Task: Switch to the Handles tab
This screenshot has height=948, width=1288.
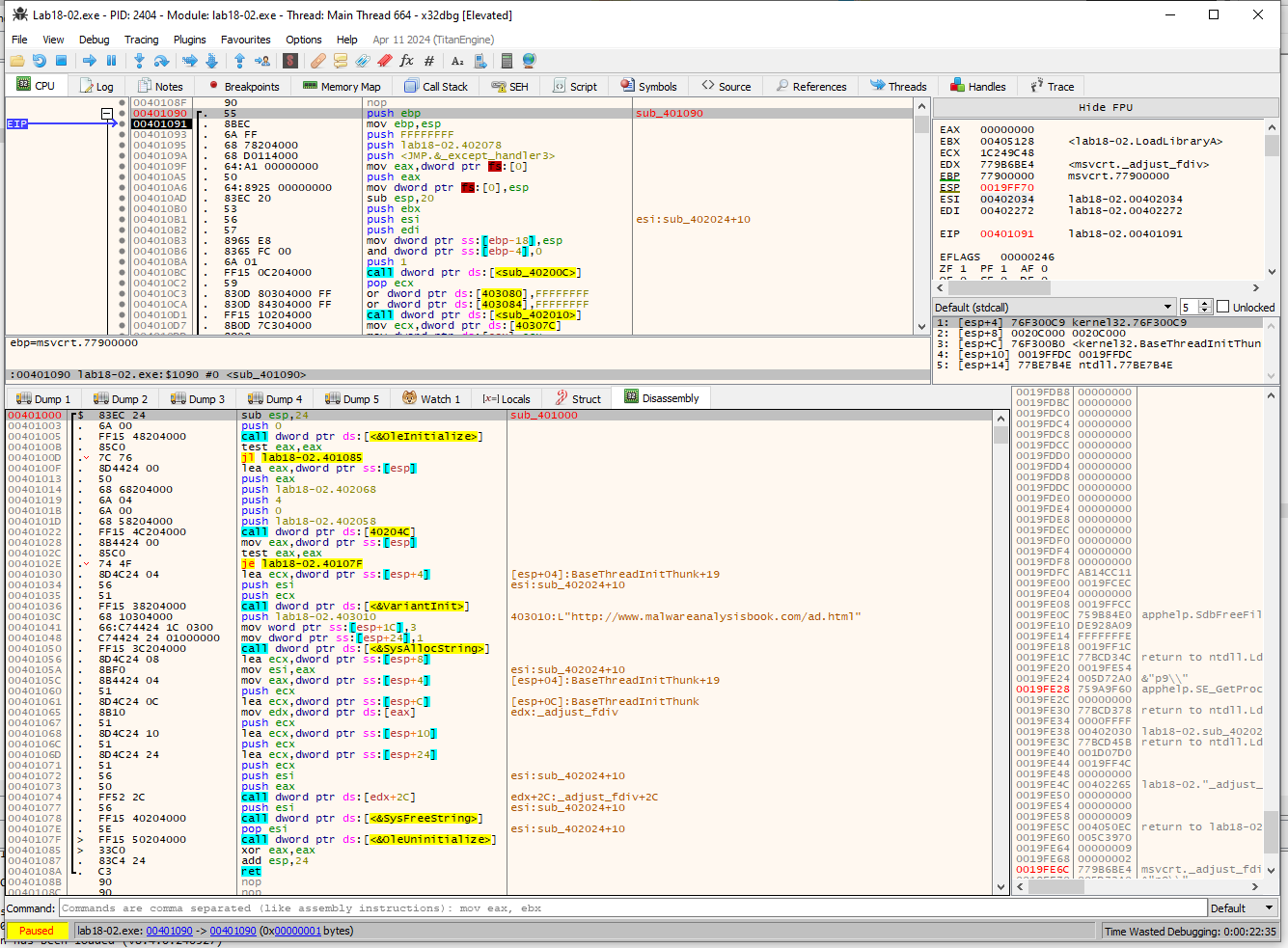Action: pyautogui.click(x=977, y=86)
